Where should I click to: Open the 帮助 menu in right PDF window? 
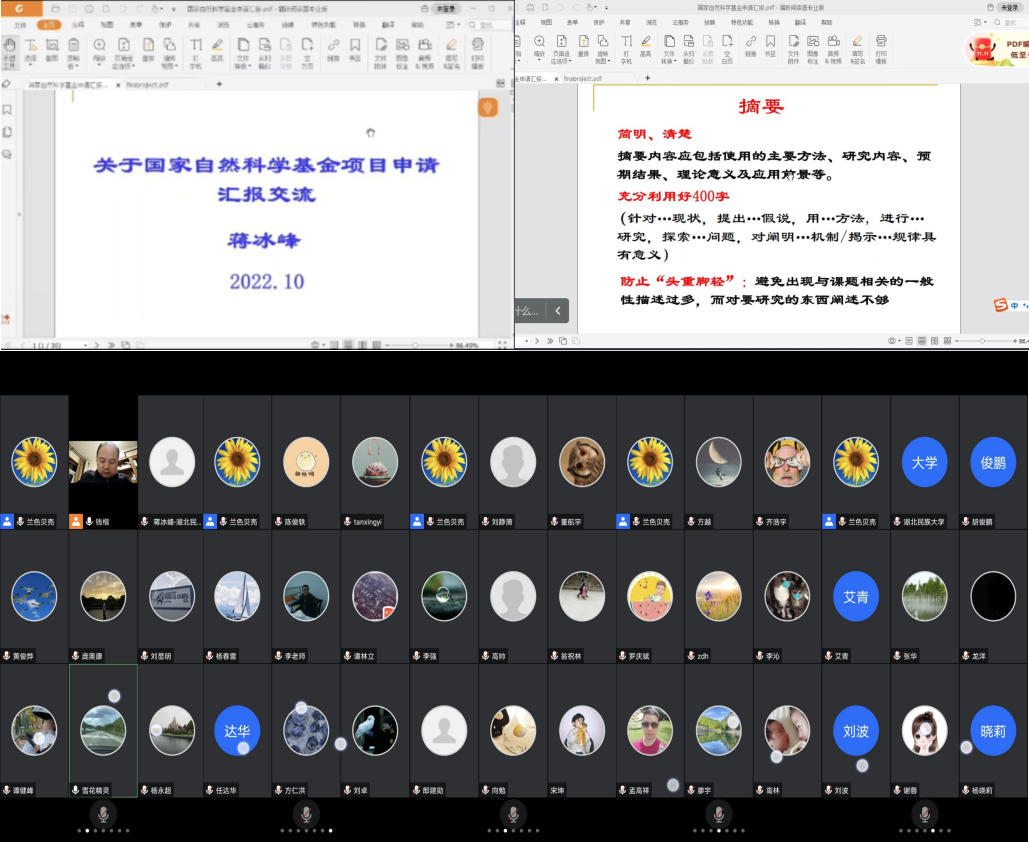coord(826,21)
